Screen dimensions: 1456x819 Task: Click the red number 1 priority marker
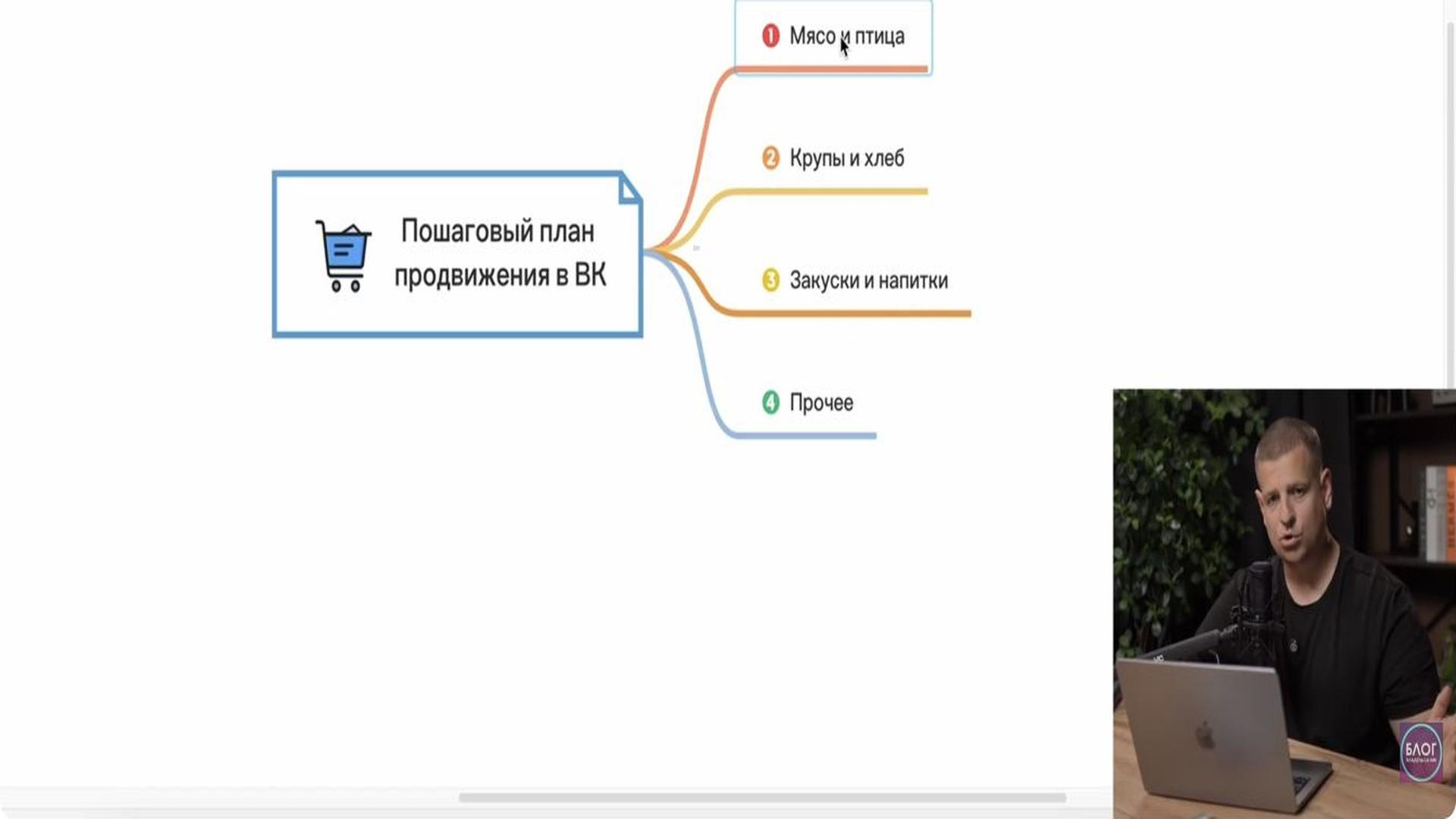770,36
